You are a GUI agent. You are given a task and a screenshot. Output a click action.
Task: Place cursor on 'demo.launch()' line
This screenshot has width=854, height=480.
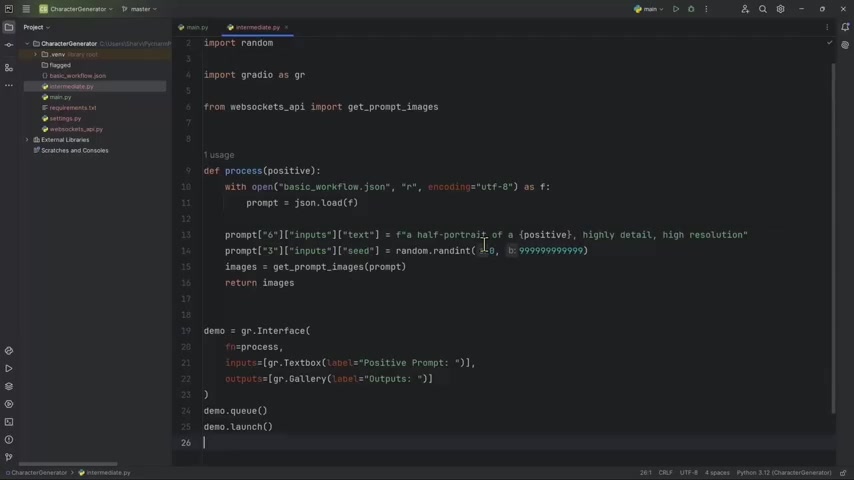click(238, 427)
